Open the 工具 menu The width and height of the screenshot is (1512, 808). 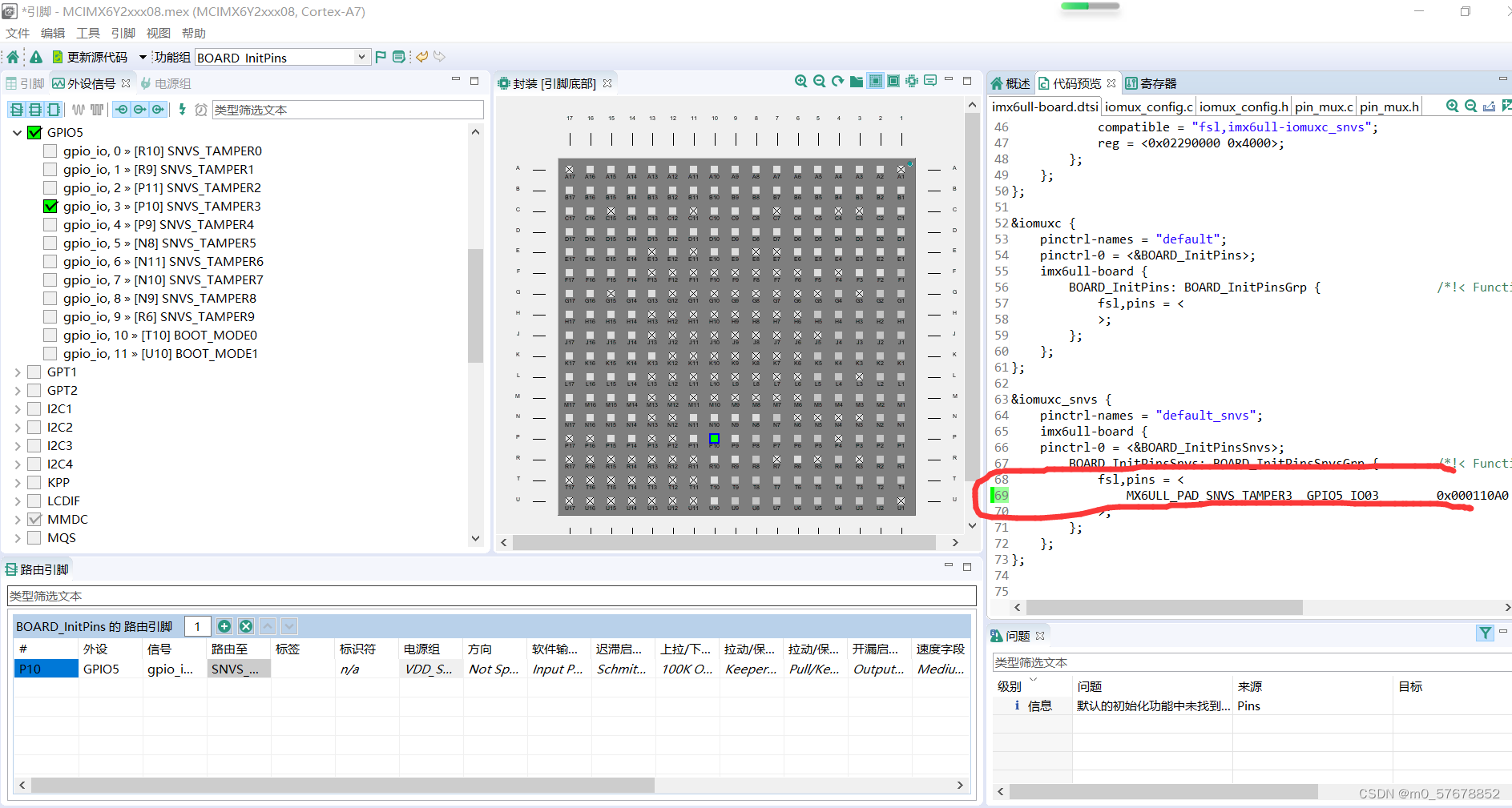tap(88, 33)
